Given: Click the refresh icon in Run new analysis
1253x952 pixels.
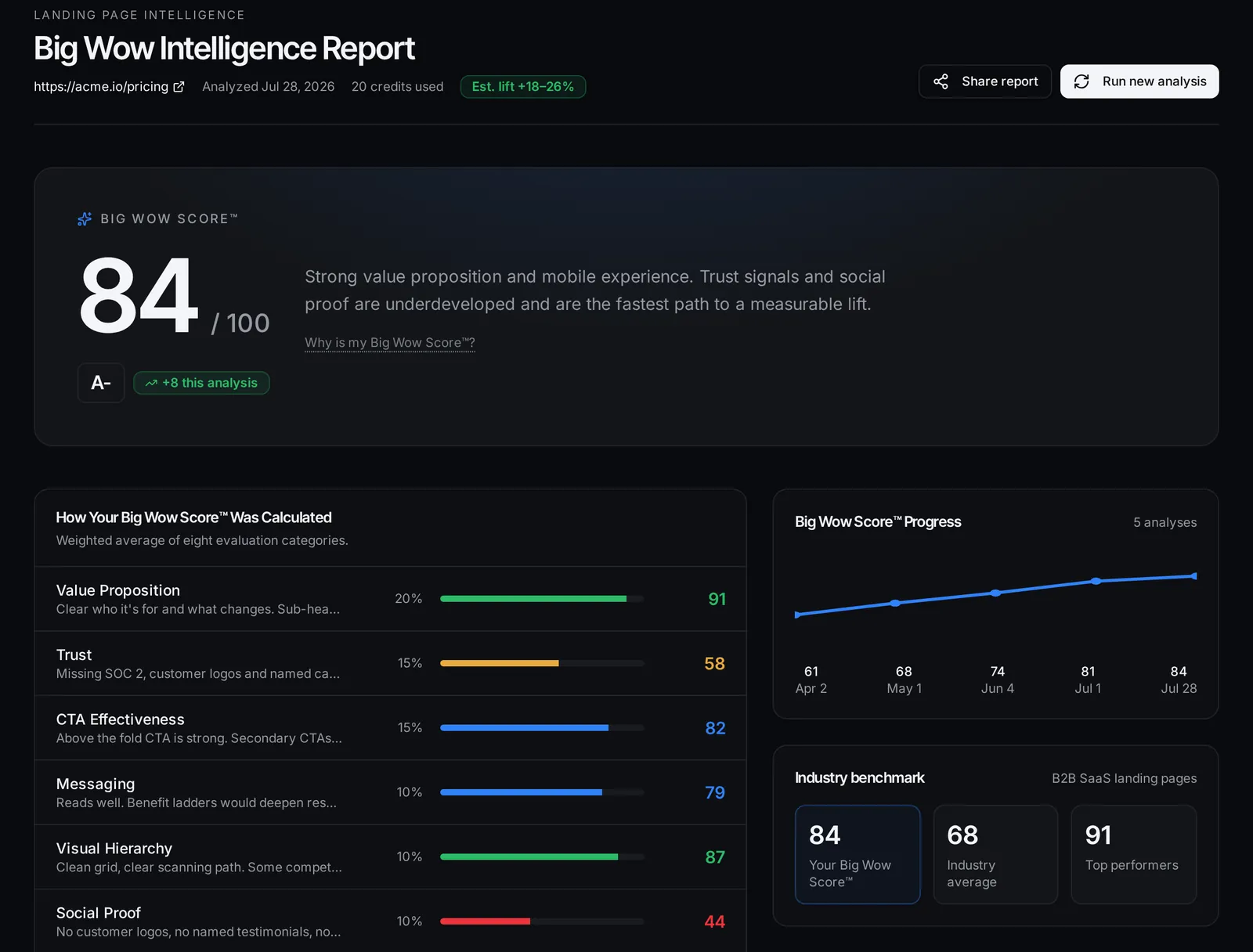Looking at the screenshot, I should coord(1081,81).
